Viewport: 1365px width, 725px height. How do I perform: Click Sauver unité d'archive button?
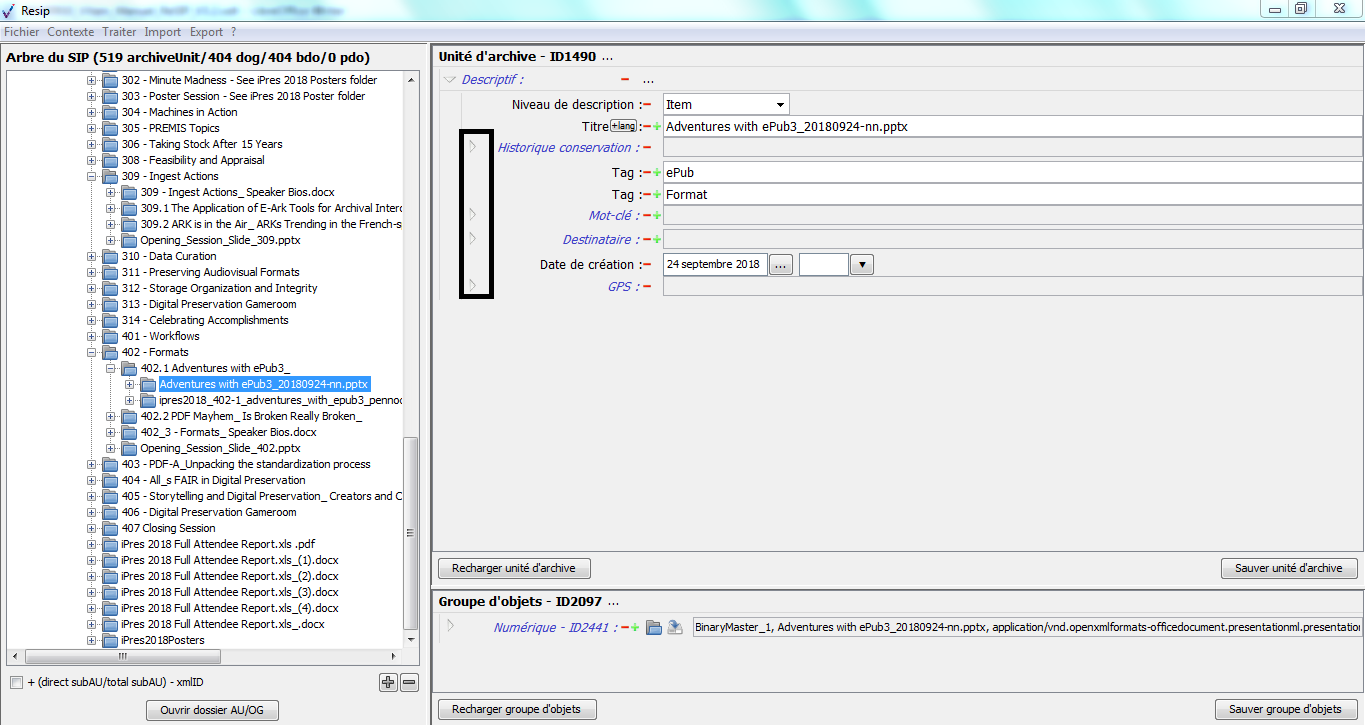(1289, 568)
